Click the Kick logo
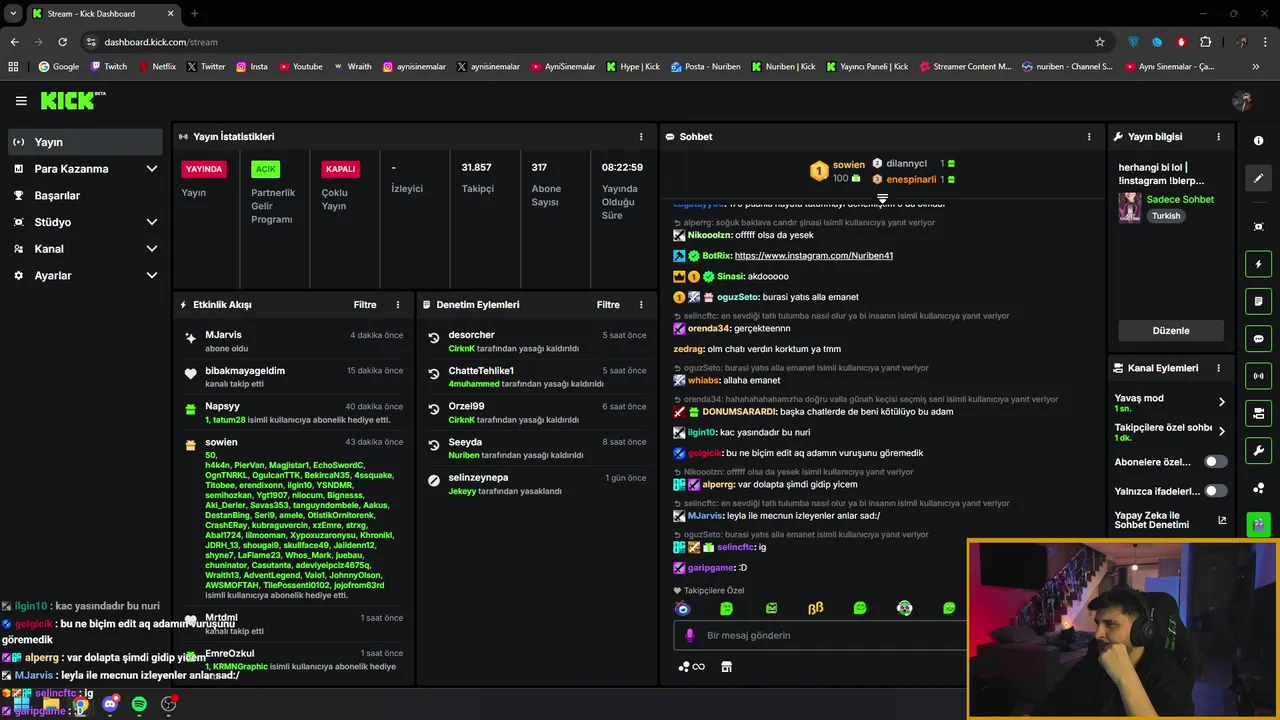The height and width of the screenshot is (720, 1280). (x=71, y=100)
